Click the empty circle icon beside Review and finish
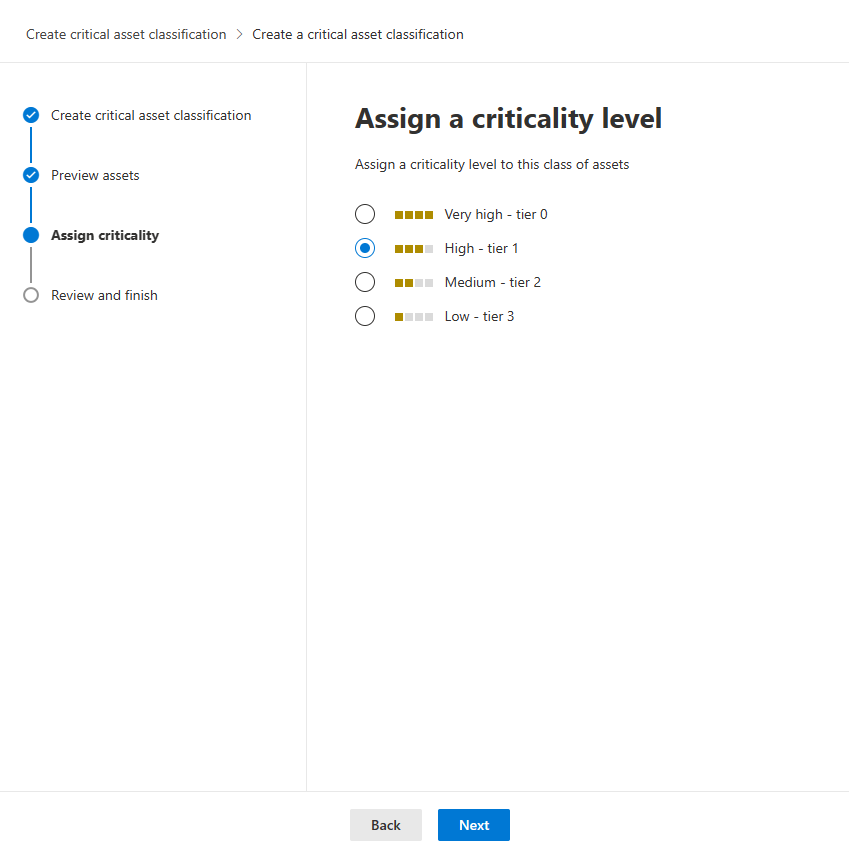Screen dimensions: 849x853 point(31,295)
